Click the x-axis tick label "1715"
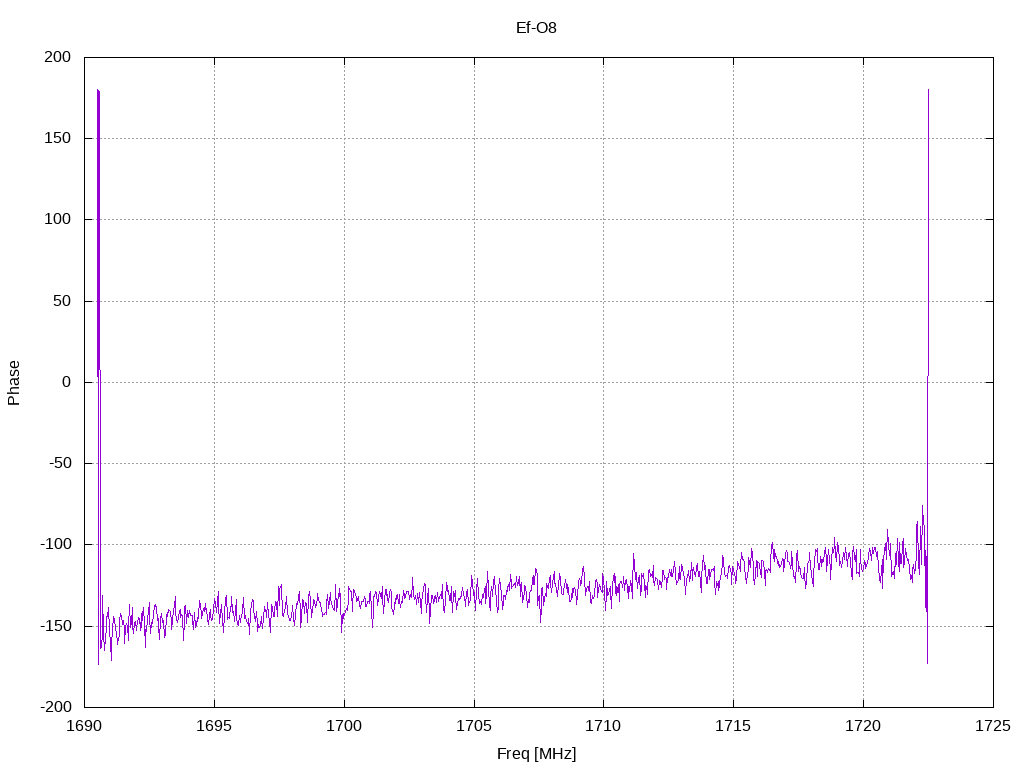This screenshot has width=1024, height=768. (x=733, y=726)
